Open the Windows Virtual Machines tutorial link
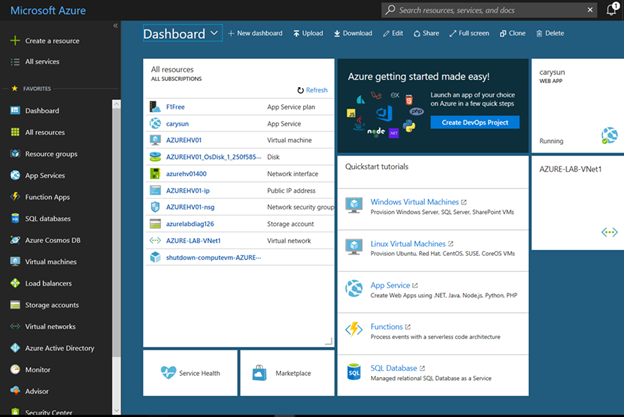 414,202
